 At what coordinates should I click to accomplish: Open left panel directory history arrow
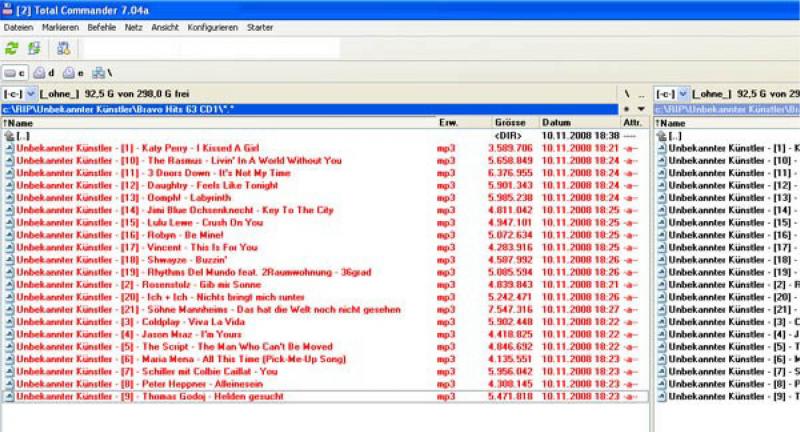641,109
